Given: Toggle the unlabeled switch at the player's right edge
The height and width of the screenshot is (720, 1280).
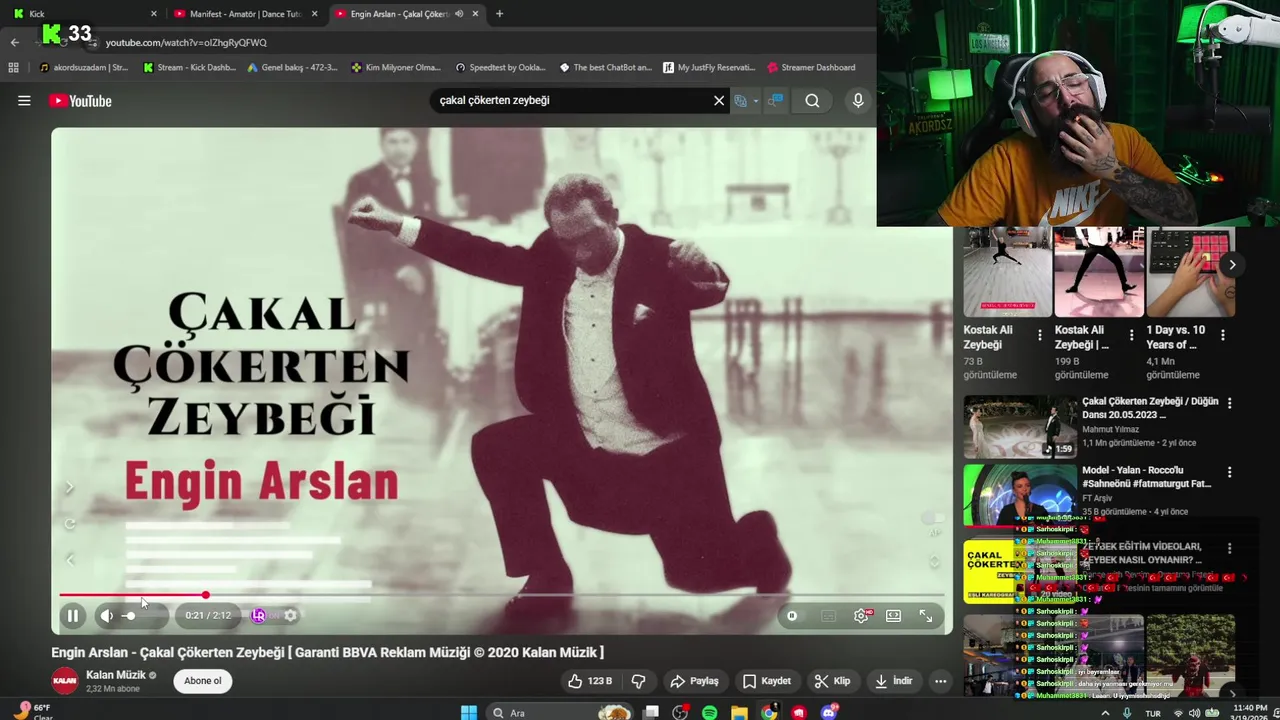Looking at the screenshot, I should click(x=932, y=518).
